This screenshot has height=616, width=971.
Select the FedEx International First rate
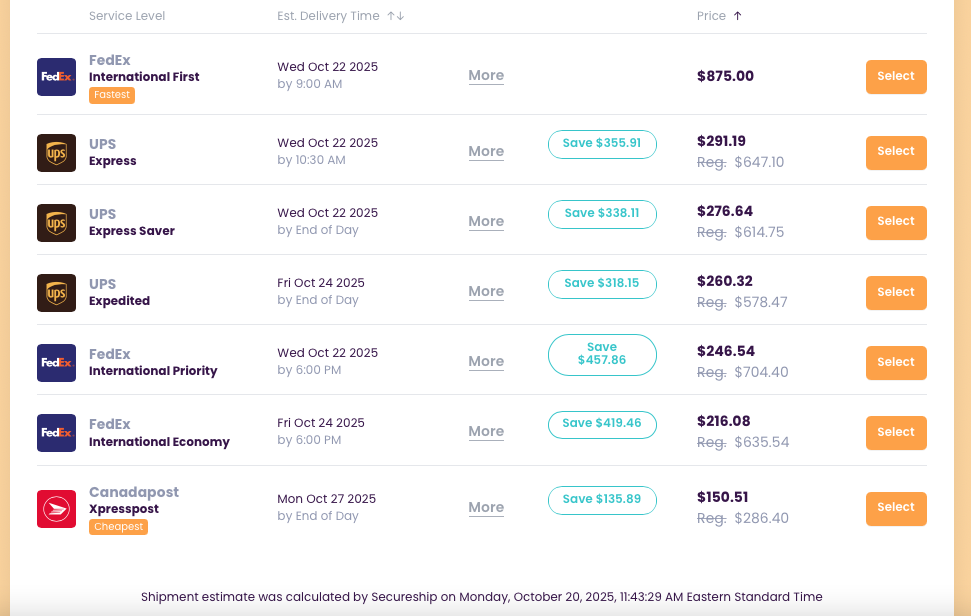click(x=896, y=76)
